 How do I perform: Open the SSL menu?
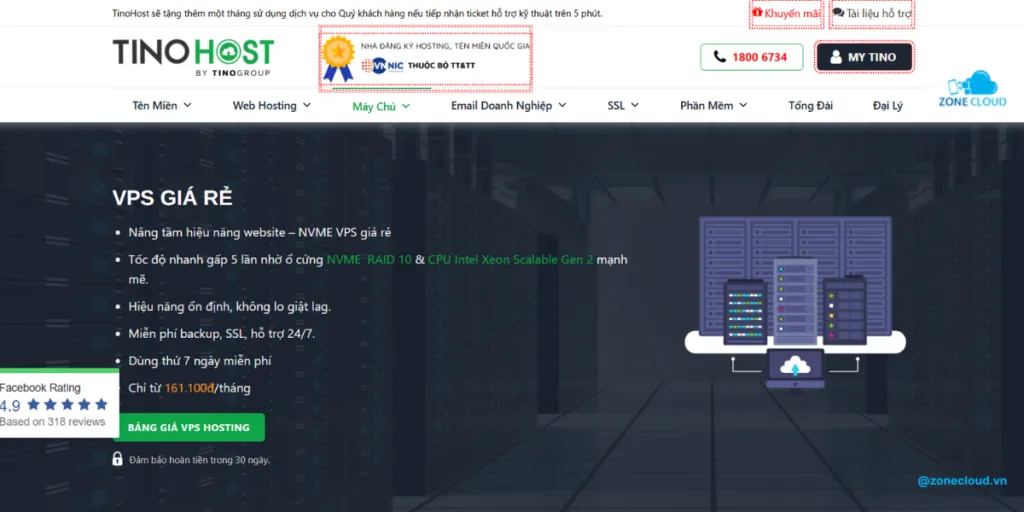[623, 106]
